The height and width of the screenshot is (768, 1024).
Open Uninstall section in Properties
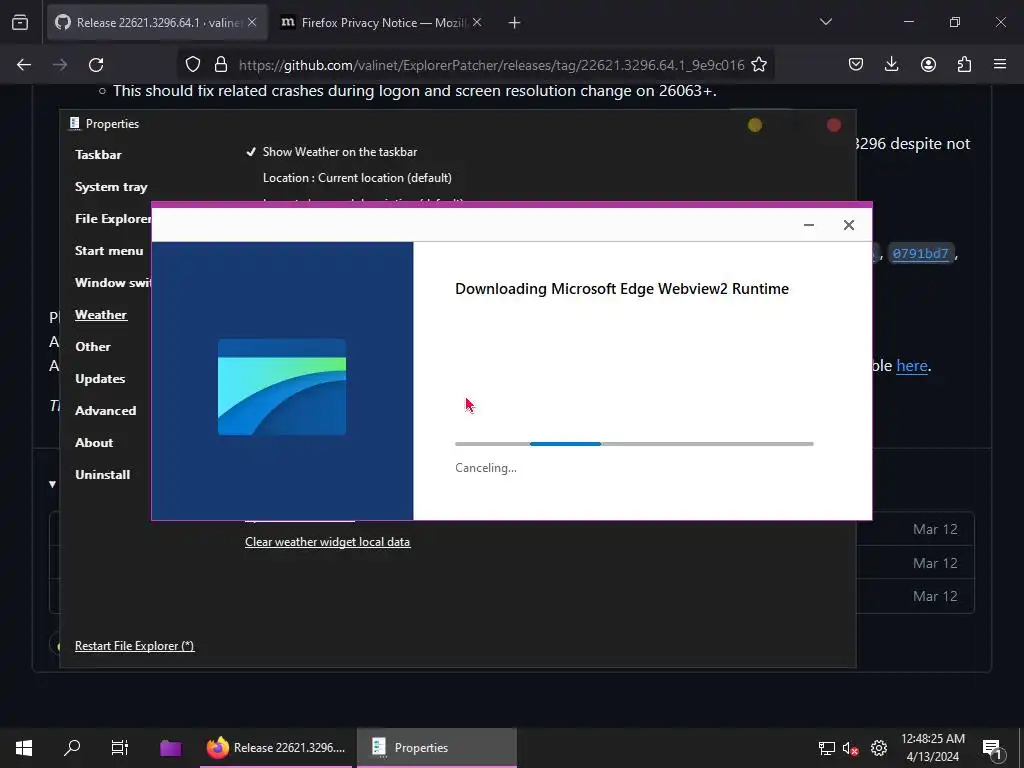103,475
